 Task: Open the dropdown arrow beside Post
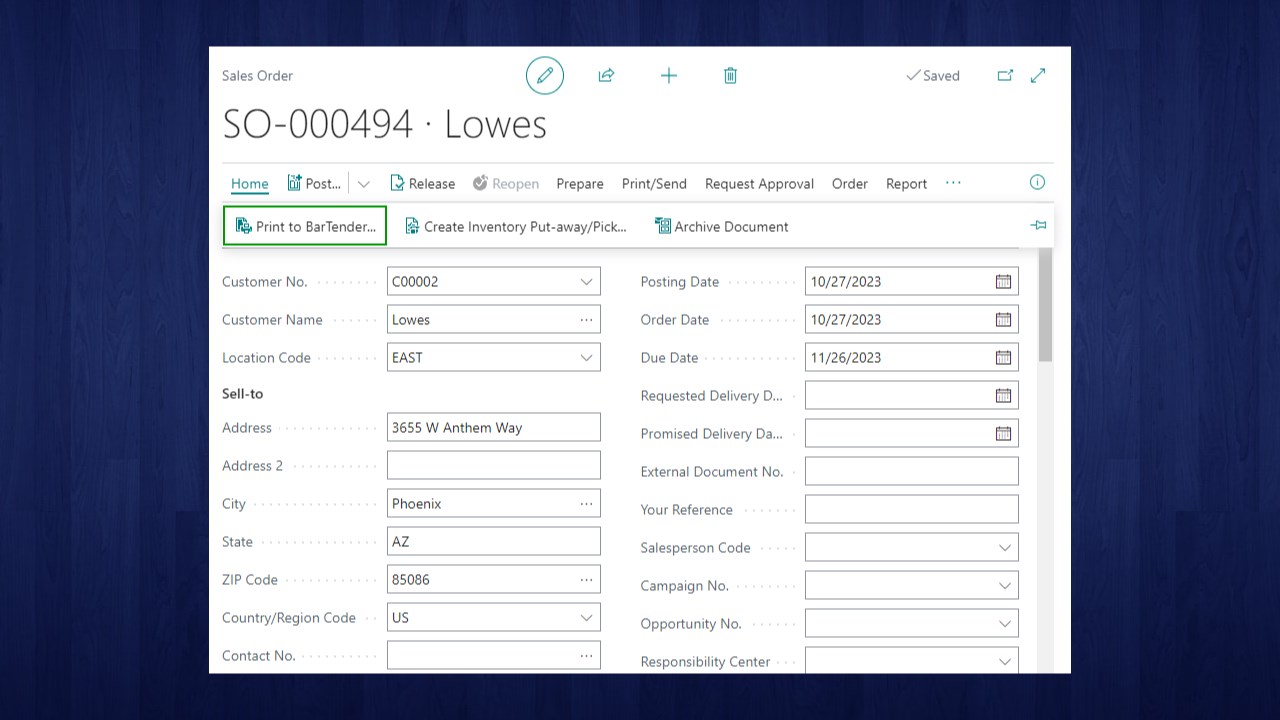pos(363,184)
